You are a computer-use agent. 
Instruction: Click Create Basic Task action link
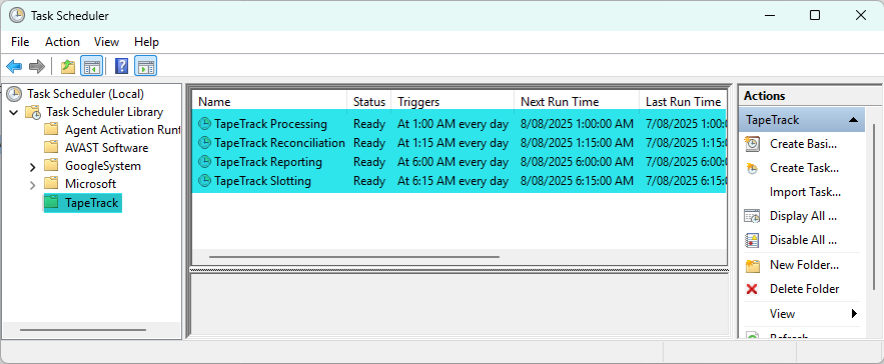803,144
